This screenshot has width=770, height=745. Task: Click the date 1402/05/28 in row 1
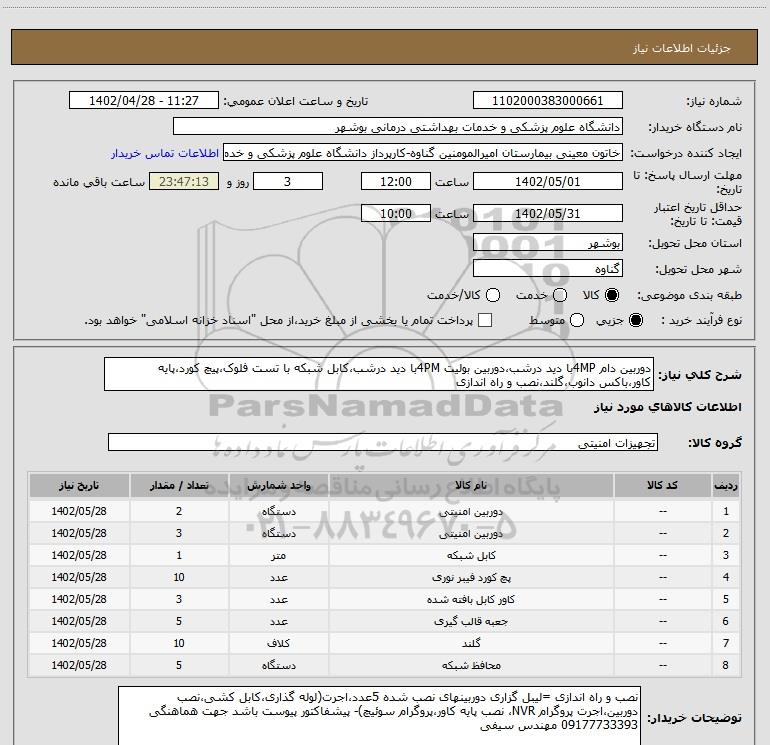tap(79, 511)
